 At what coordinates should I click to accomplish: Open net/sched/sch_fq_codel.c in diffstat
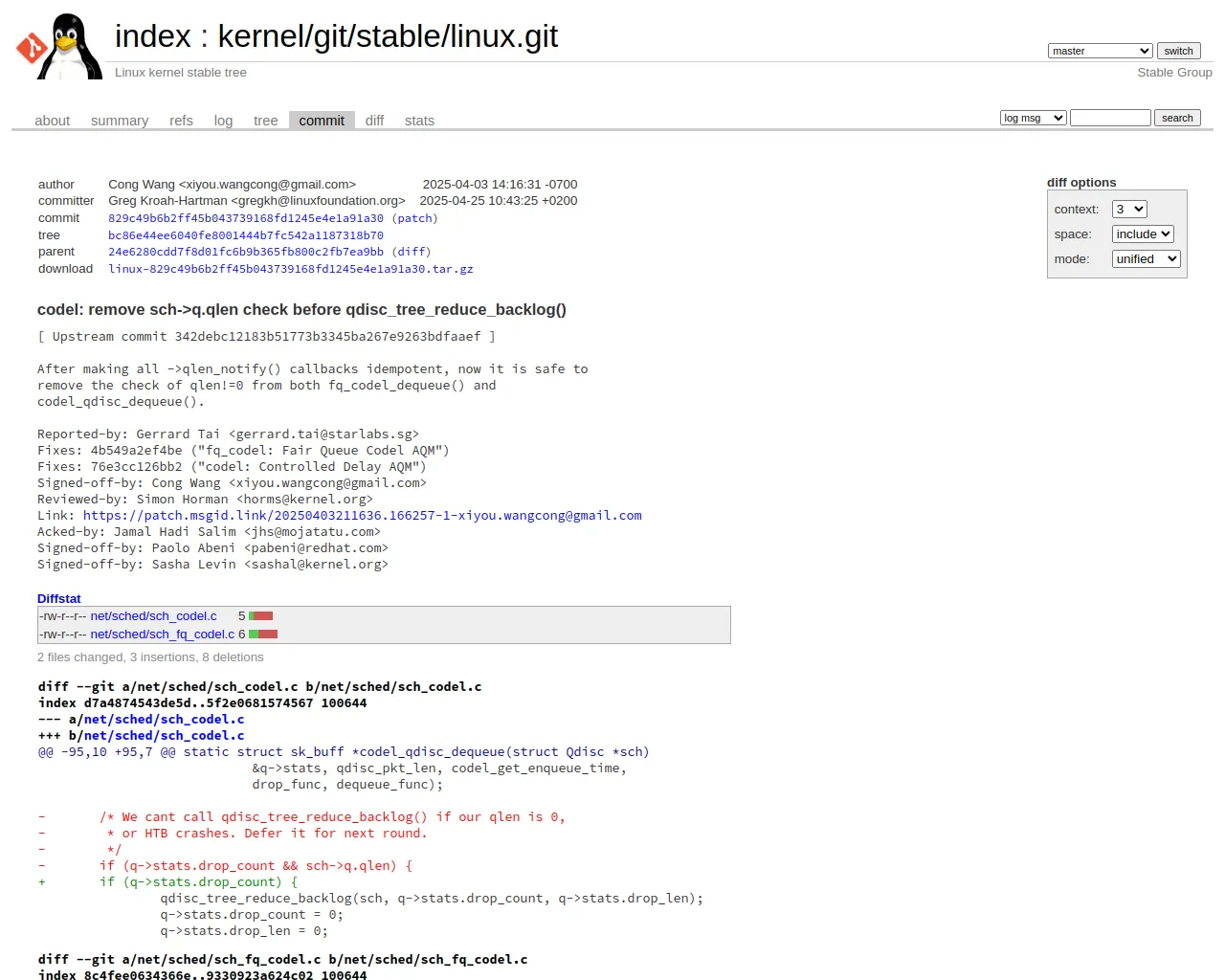tap(163, 634)
